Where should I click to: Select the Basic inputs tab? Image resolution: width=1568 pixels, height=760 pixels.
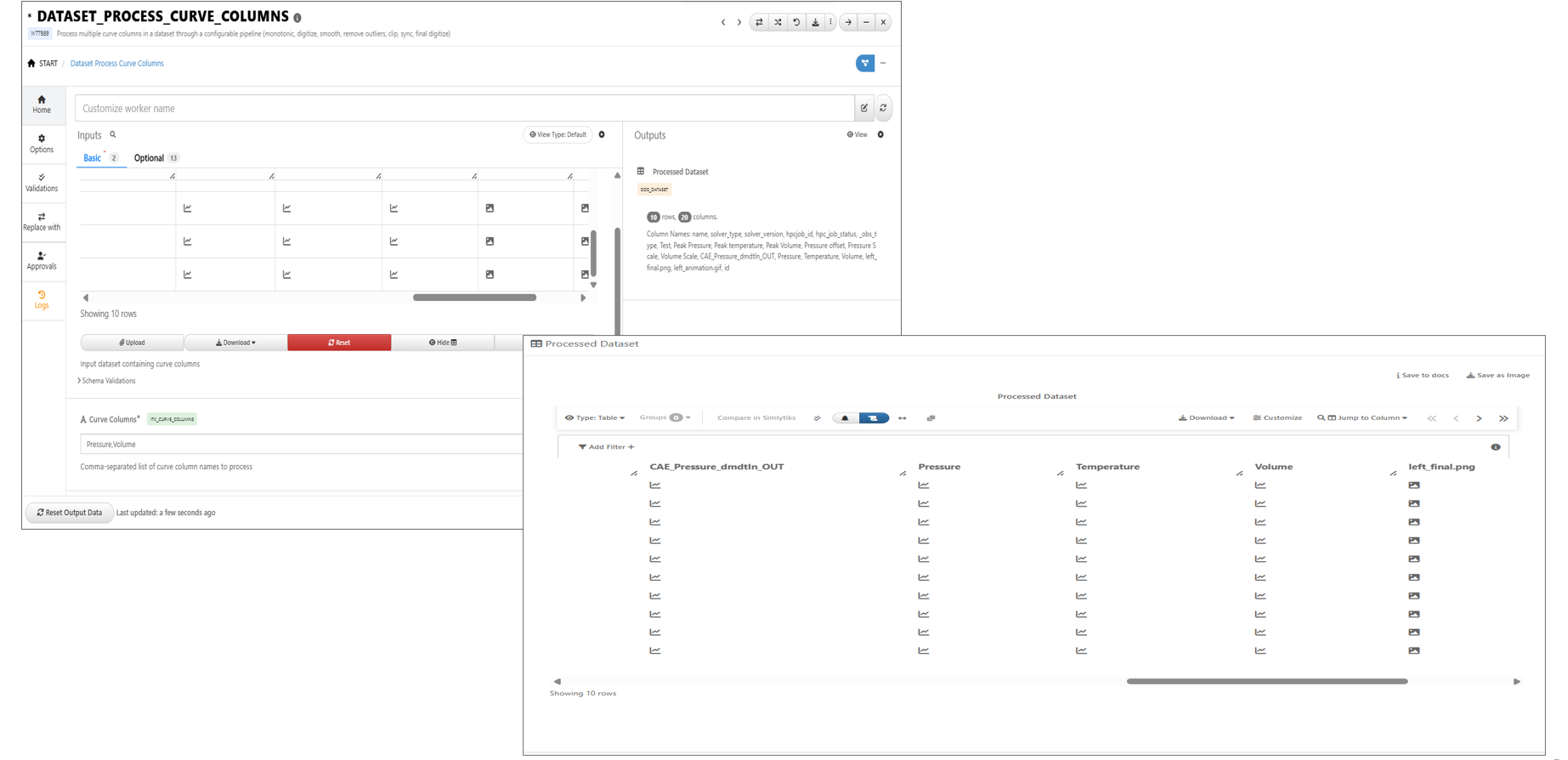[x=93, y=158]
